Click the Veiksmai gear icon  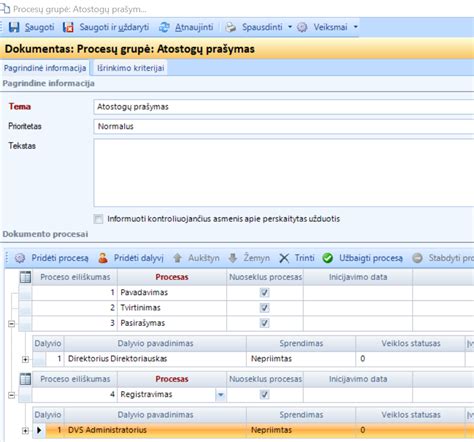click(x=302, y=27)
